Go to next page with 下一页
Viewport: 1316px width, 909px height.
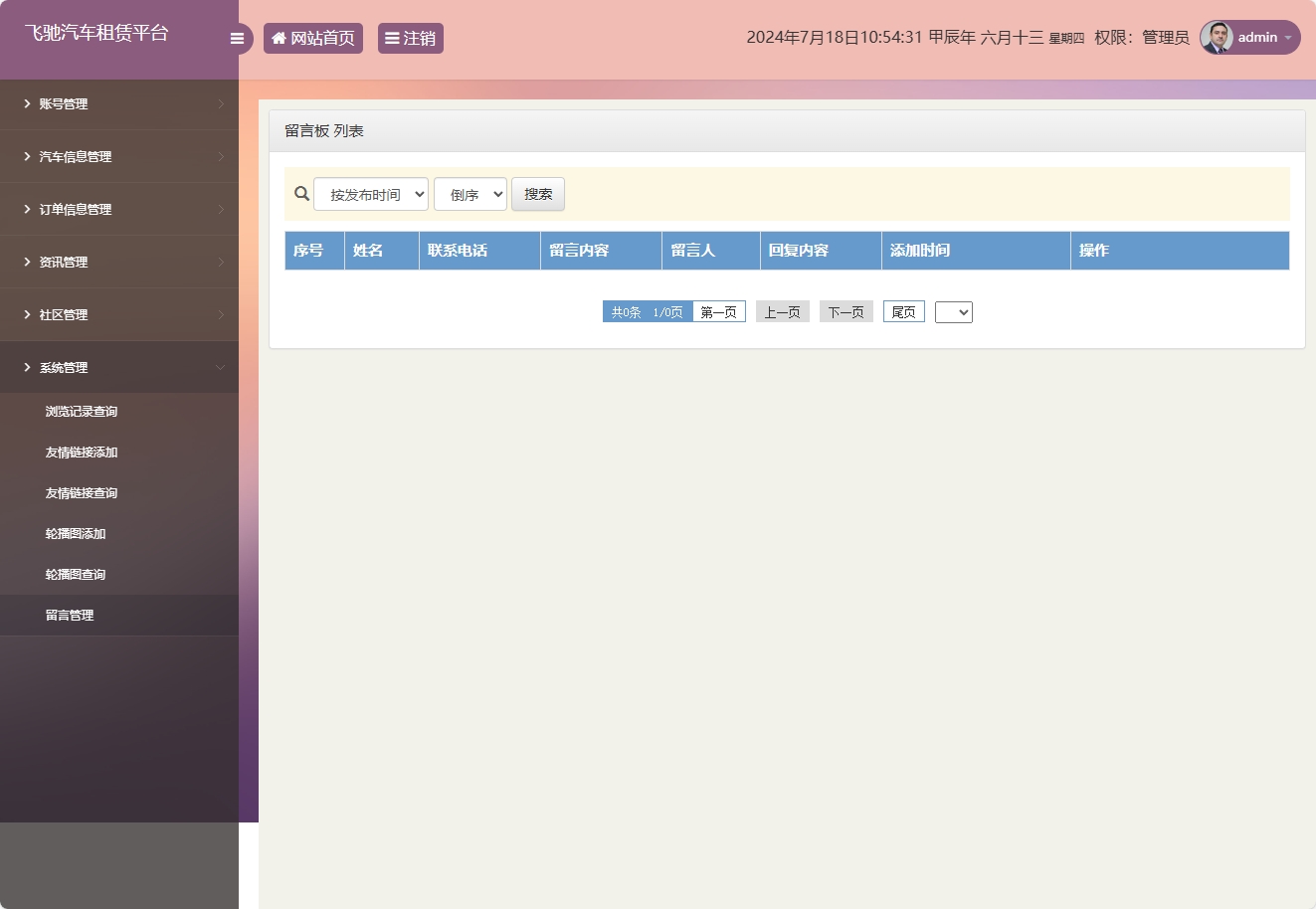846,311
